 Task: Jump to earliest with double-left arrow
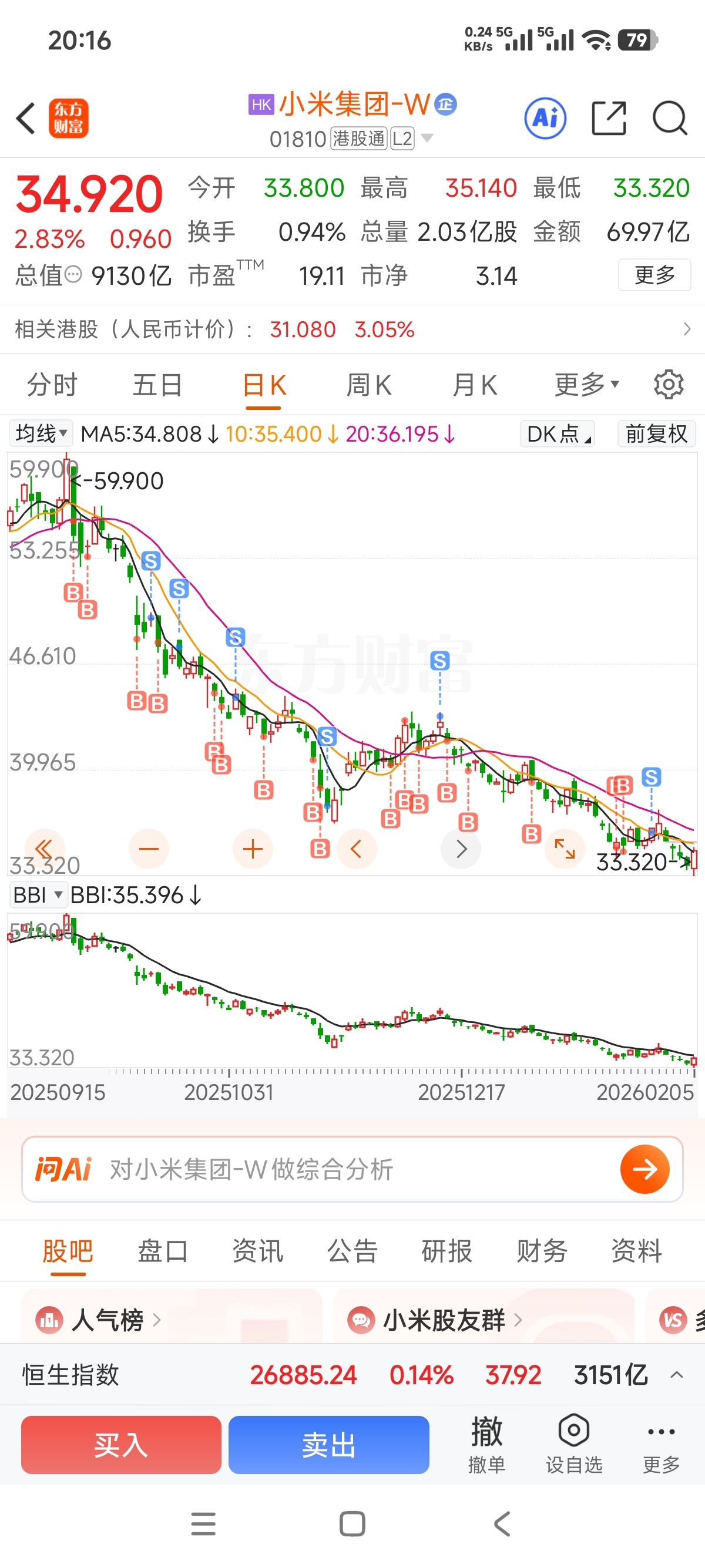click(44, 849)
